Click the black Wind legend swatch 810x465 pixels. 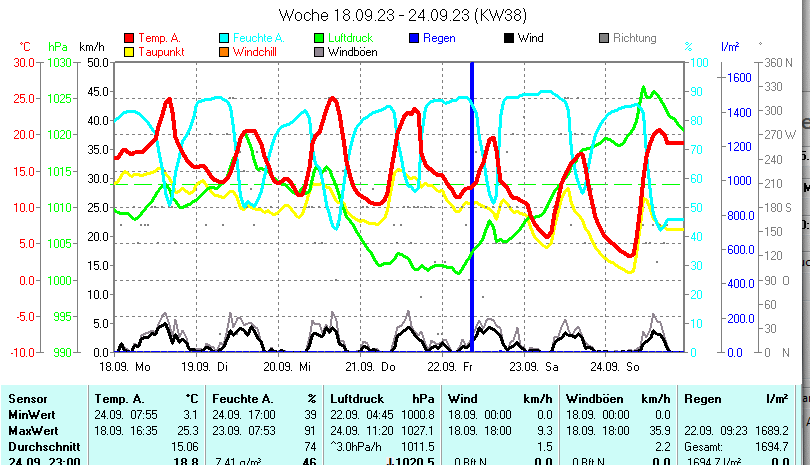pos(508,39)
